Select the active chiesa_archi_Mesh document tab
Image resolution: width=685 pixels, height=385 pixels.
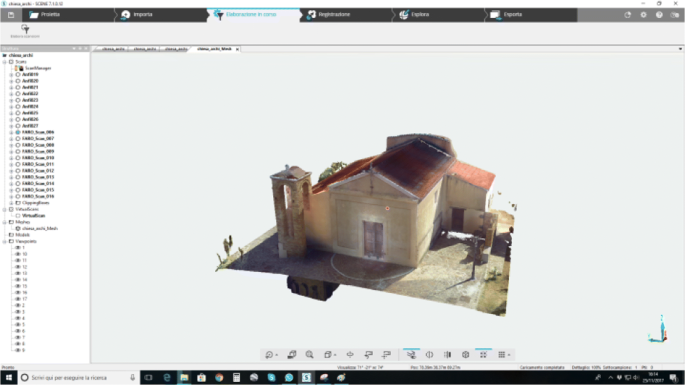214,49
